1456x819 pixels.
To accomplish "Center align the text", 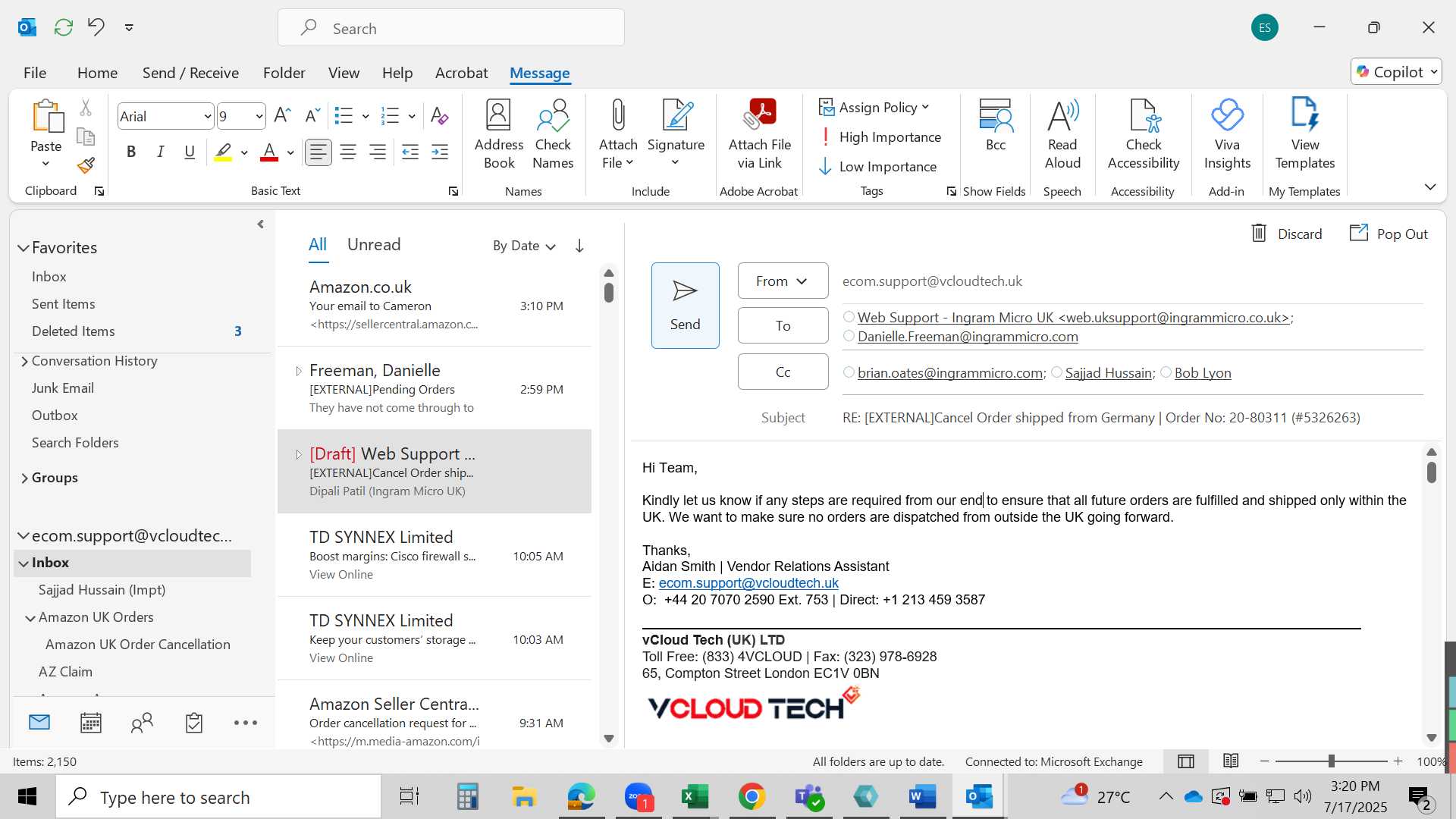I will pos(348,152).
